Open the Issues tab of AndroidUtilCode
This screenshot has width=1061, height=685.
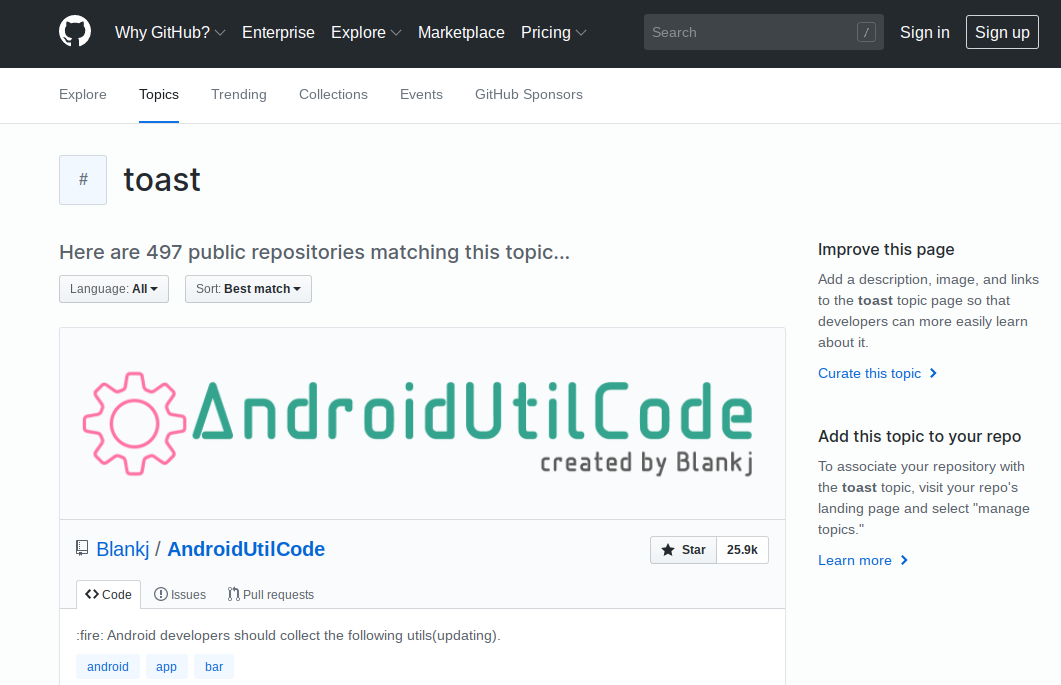click(x=180, y=594)
